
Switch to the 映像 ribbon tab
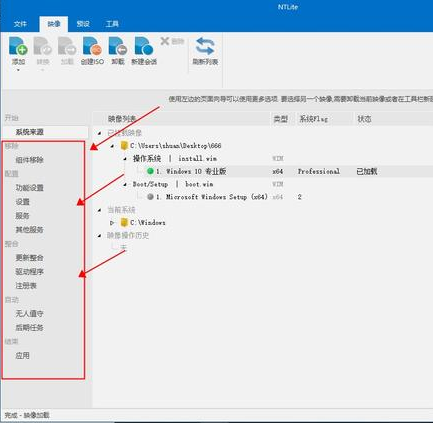click(54, 24)
